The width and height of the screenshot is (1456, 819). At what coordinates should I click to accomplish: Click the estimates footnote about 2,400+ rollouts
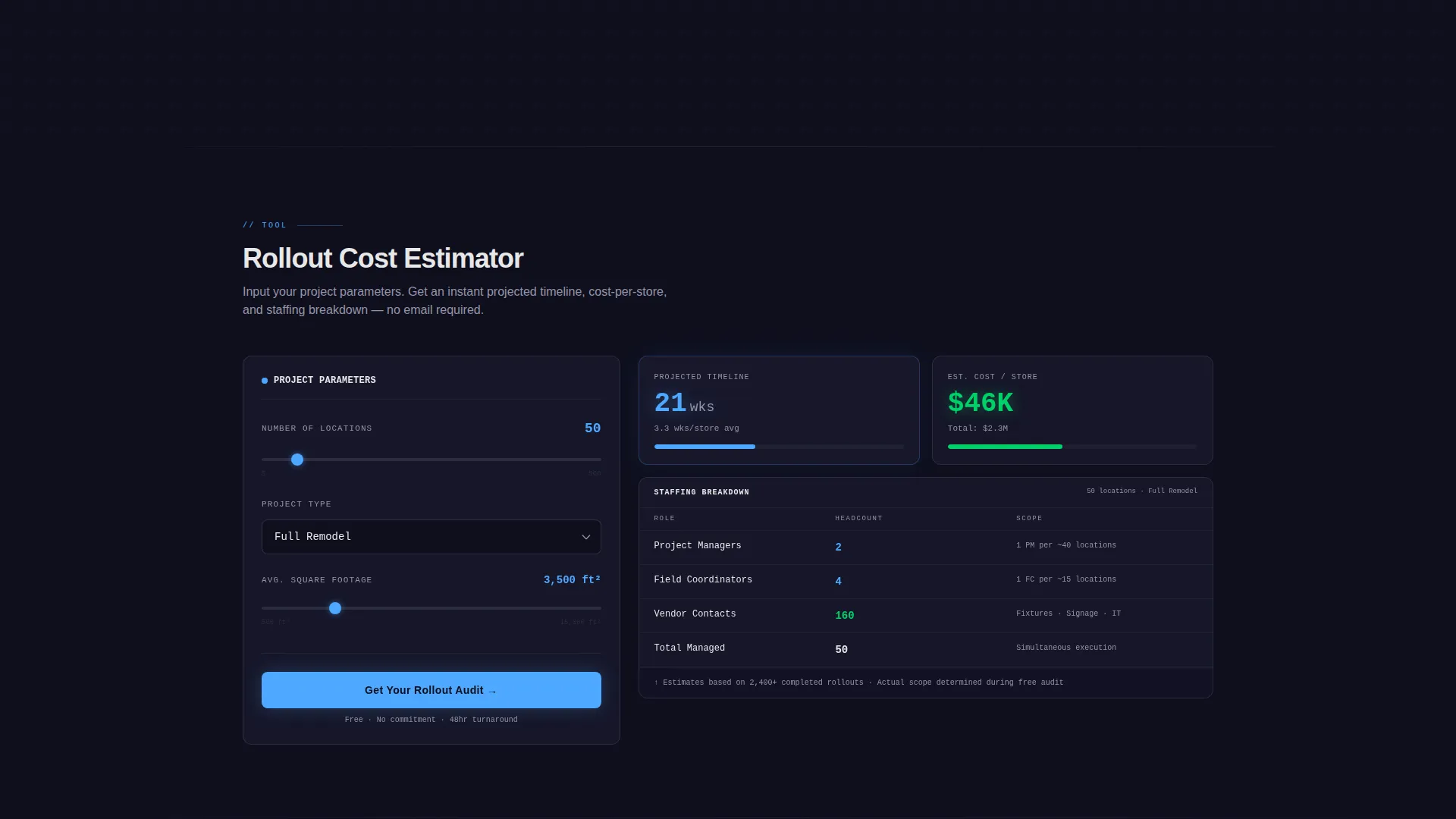[858, 682]
